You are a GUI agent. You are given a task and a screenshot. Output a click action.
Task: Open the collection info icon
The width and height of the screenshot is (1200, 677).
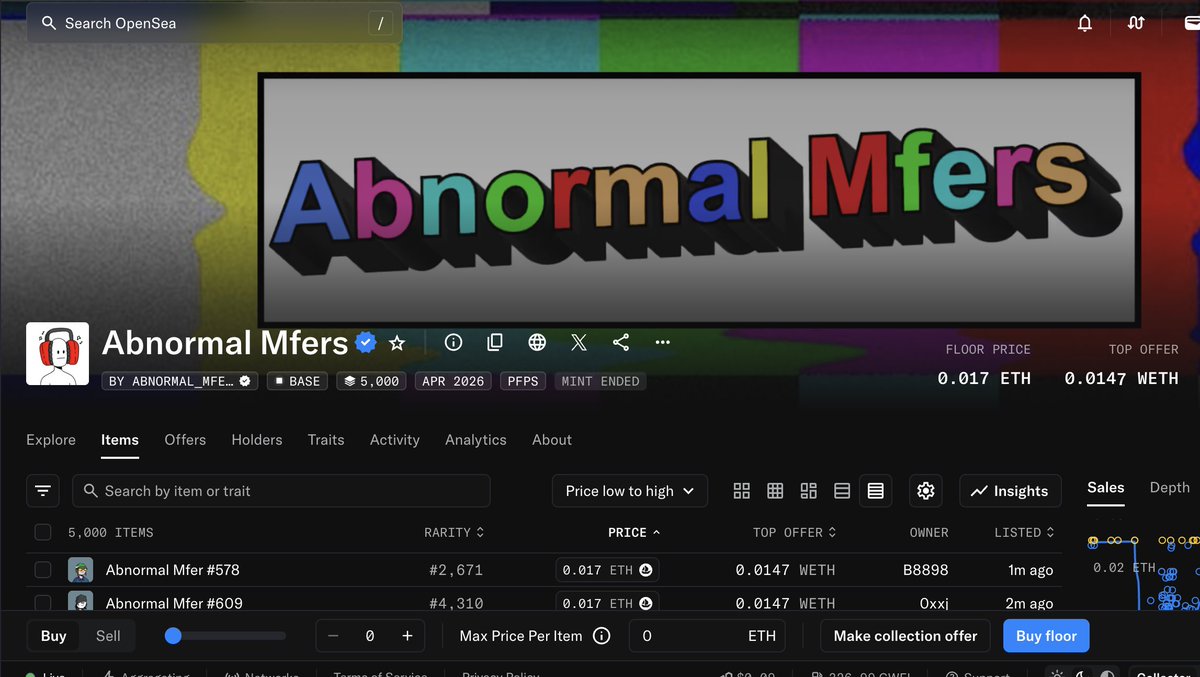tap(453, 342)
